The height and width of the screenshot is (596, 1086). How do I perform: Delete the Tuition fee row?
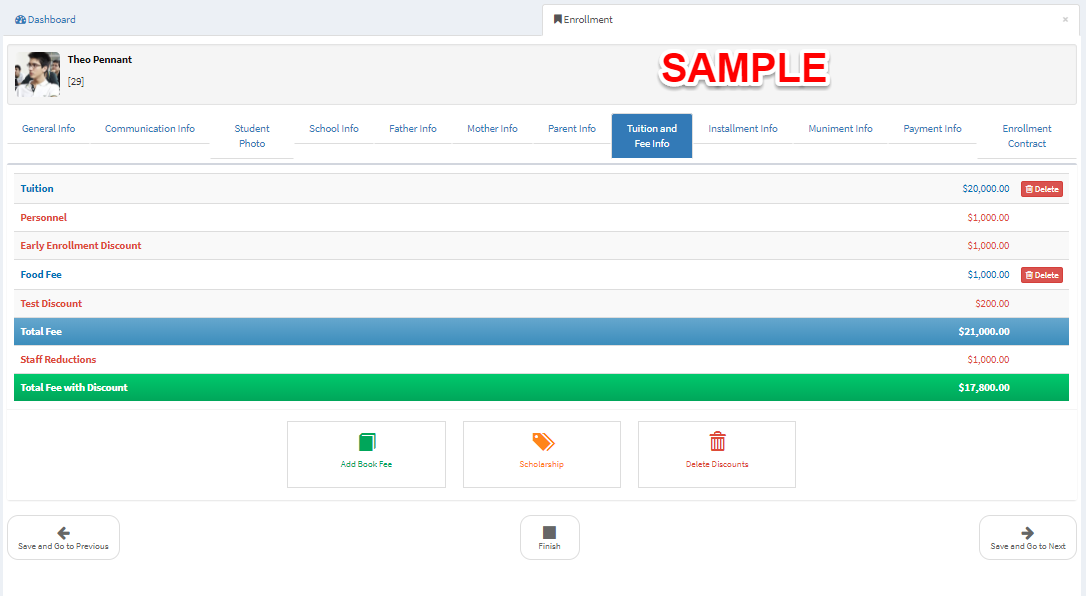click(1041, 189)
